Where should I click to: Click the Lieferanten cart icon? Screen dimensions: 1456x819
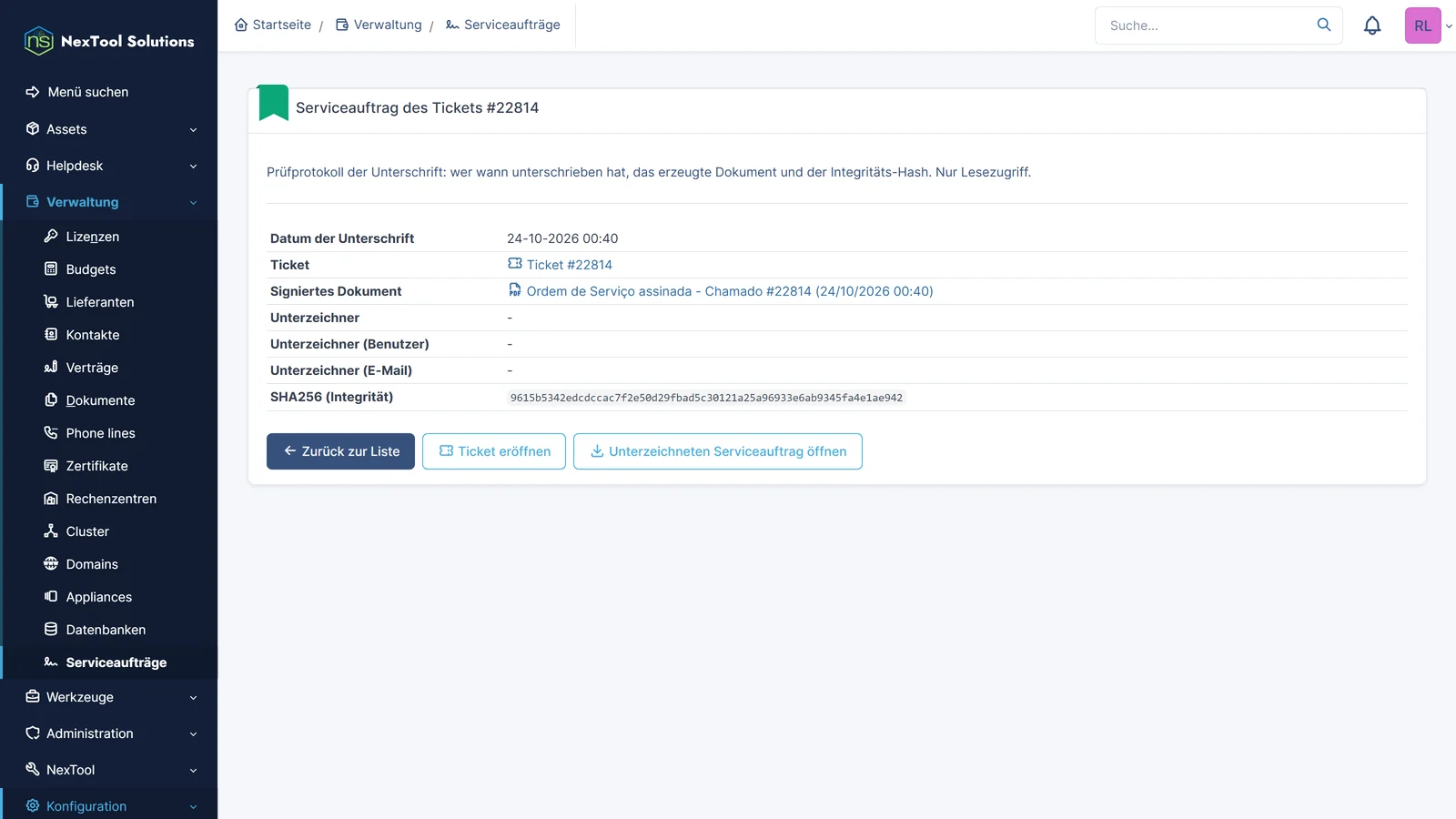click(51, 302)
